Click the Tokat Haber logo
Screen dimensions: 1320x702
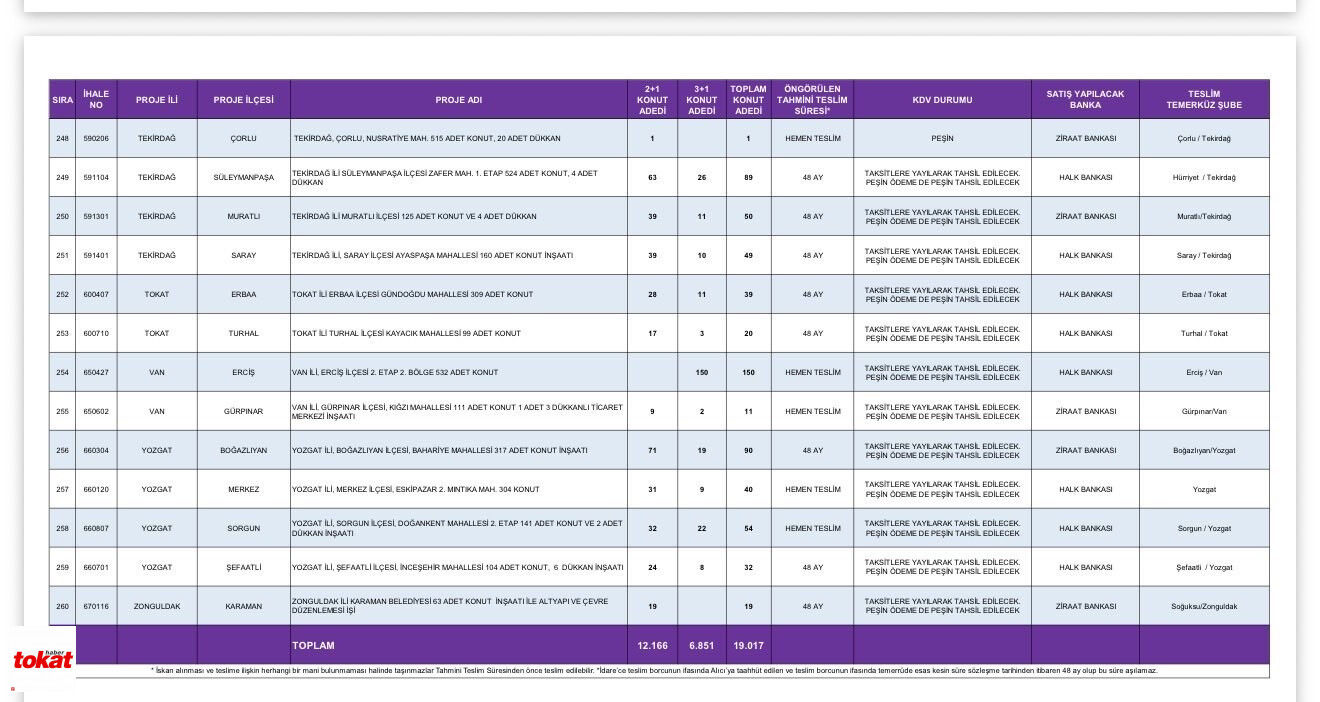[43, 659]
